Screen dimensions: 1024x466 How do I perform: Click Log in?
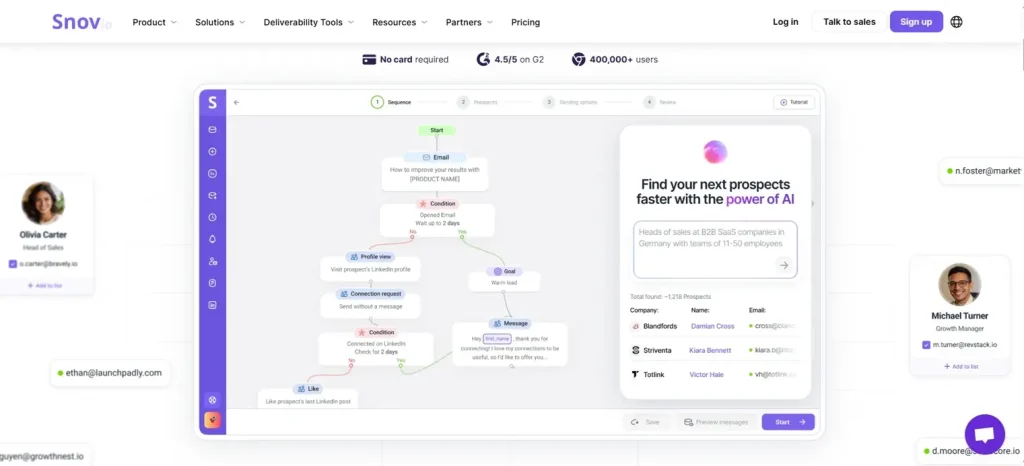point(785,22)
